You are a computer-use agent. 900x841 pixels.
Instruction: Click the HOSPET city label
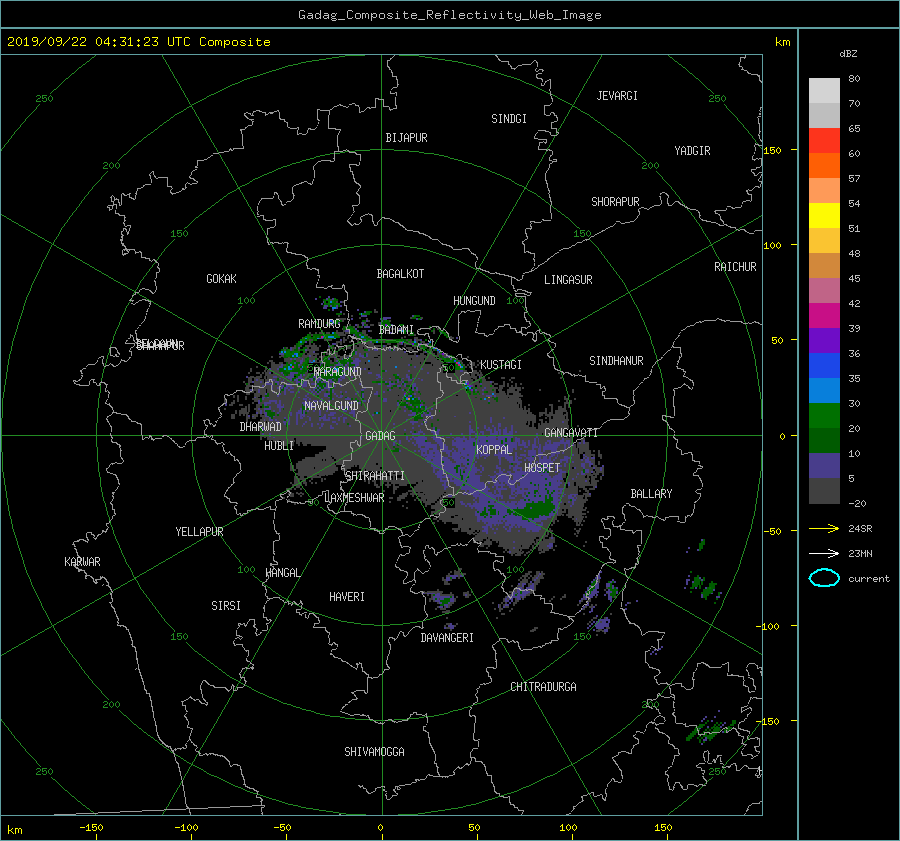point(542,468)
